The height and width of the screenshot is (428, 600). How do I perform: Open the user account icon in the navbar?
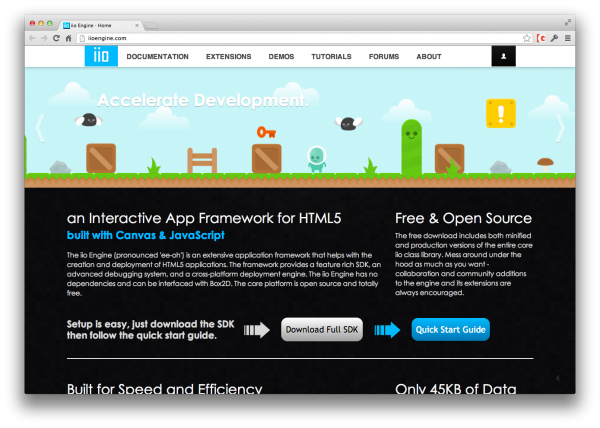[504, 56]
